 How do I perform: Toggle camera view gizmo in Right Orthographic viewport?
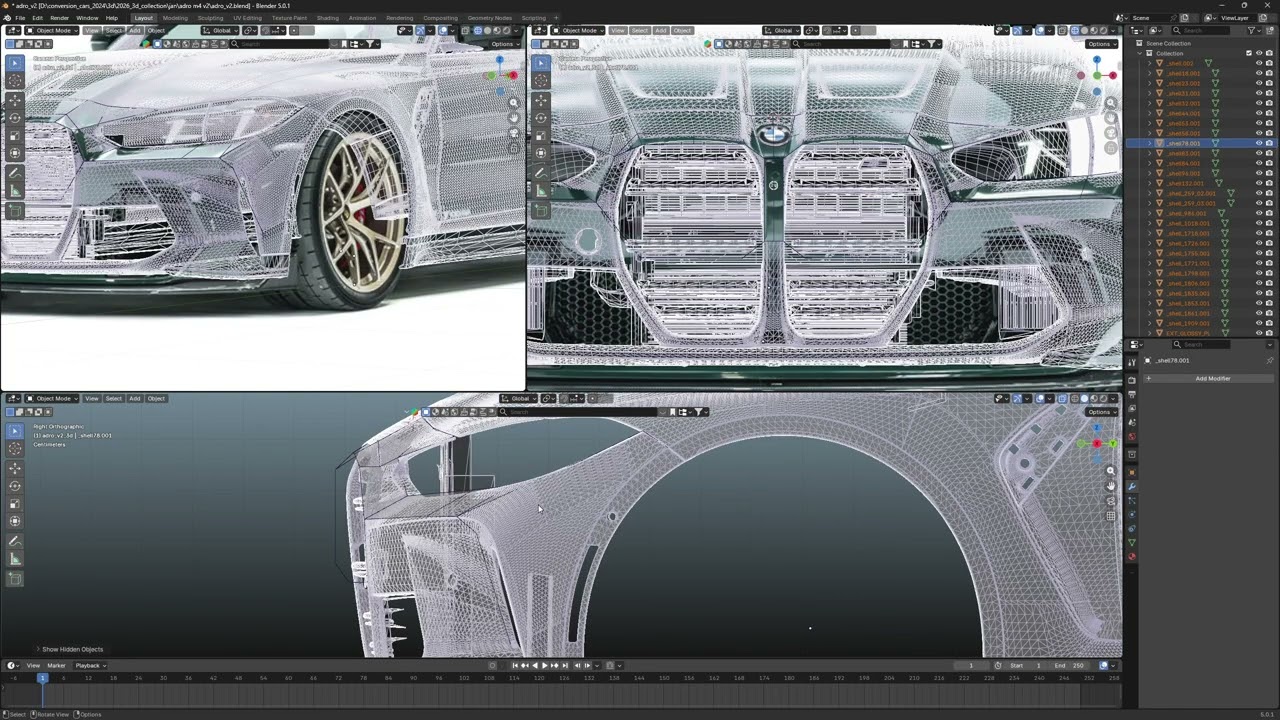(1110, 501)
